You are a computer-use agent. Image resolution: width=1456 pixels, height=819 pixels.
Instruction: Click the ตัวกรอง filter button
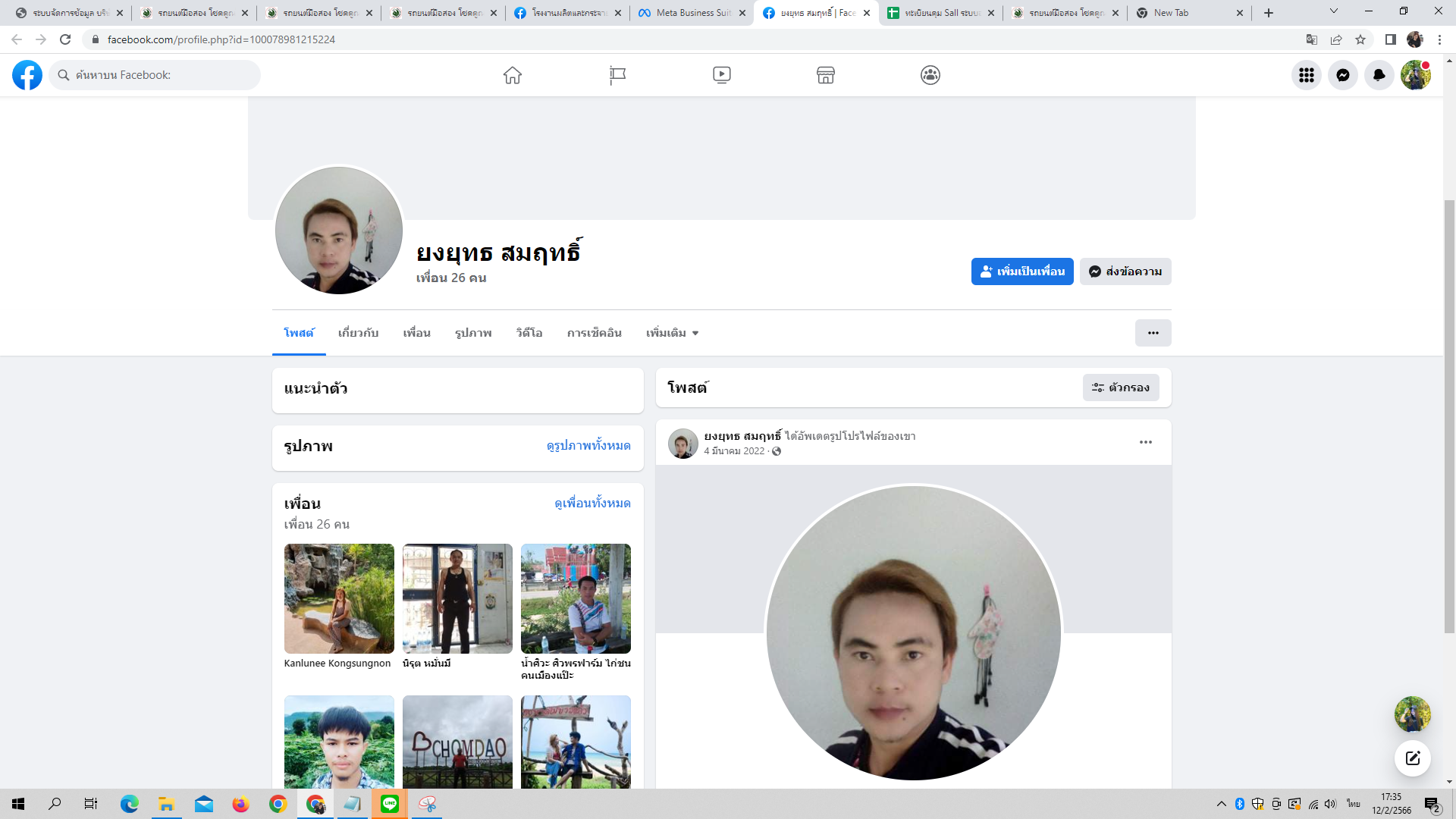tap(1120, 388)
